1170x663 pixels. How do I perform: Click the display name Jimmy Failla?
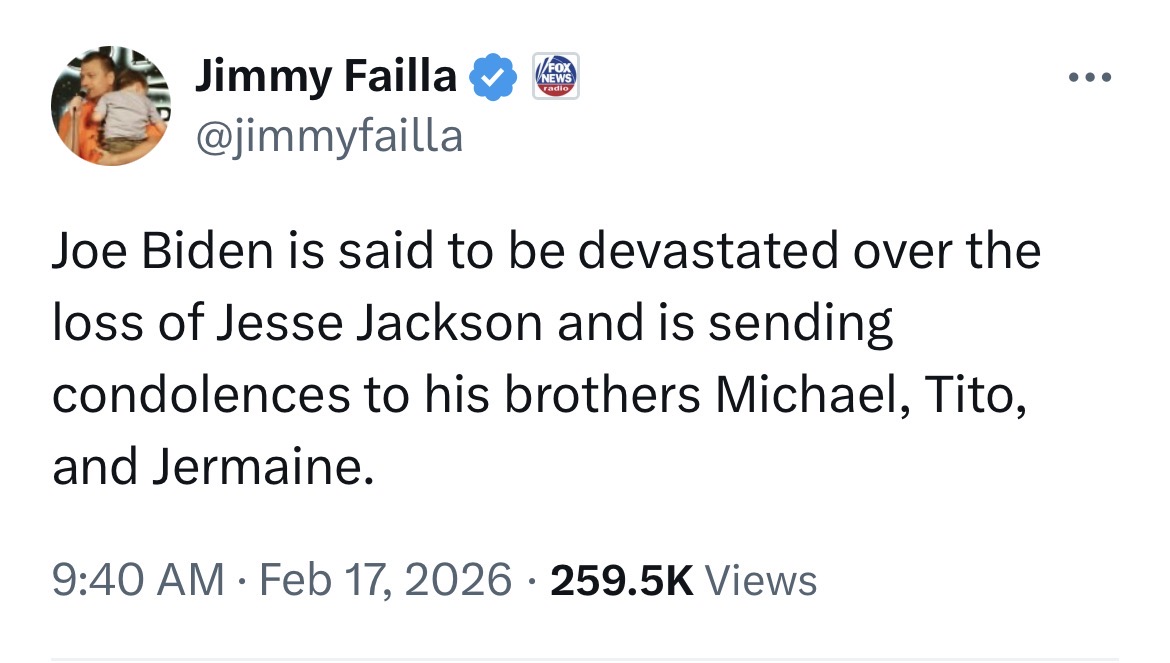click(x=326, y=77)
